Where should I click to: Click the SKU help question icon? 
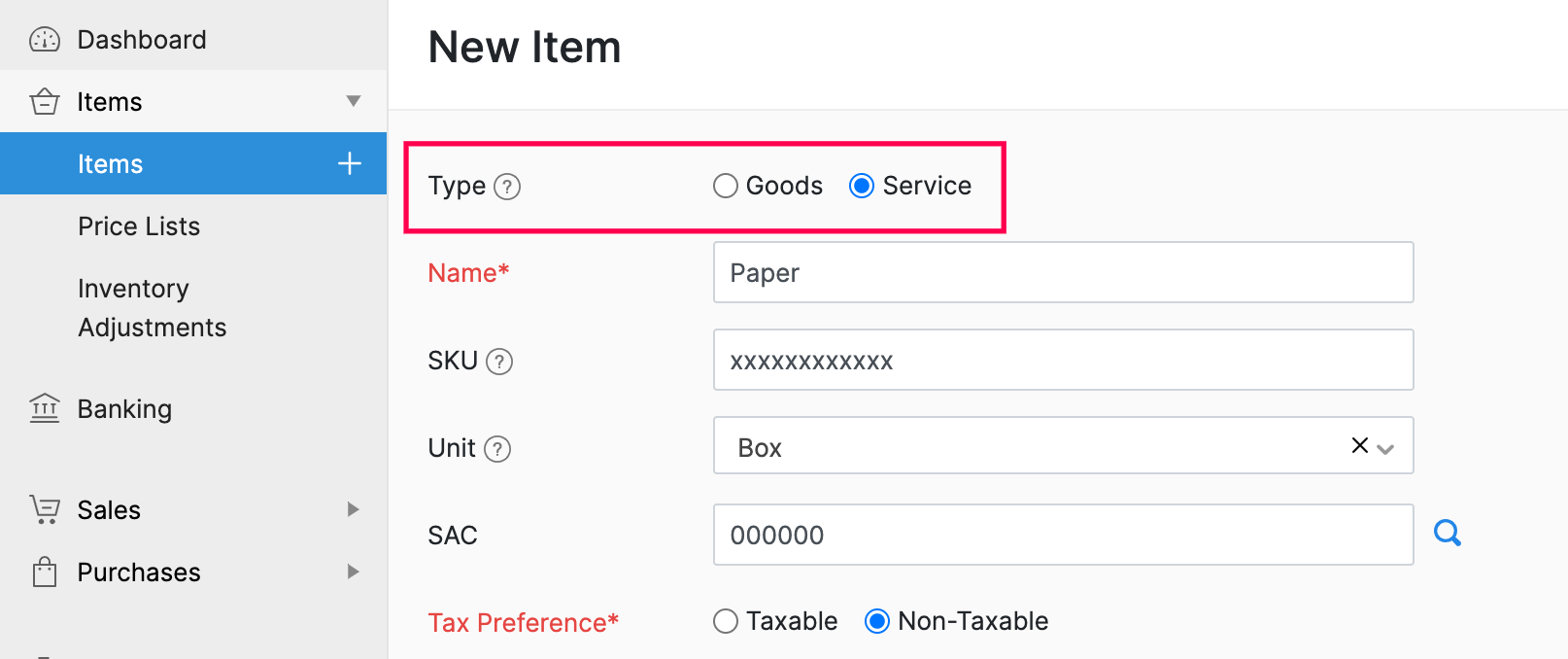499,362
